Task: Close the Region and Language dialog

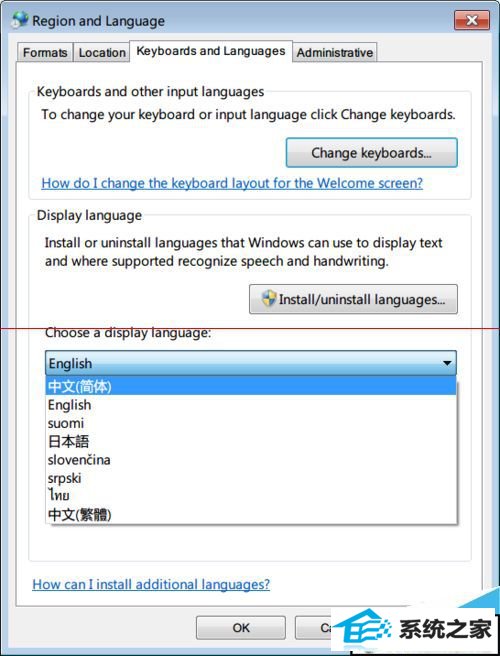Action: point(472,20)
